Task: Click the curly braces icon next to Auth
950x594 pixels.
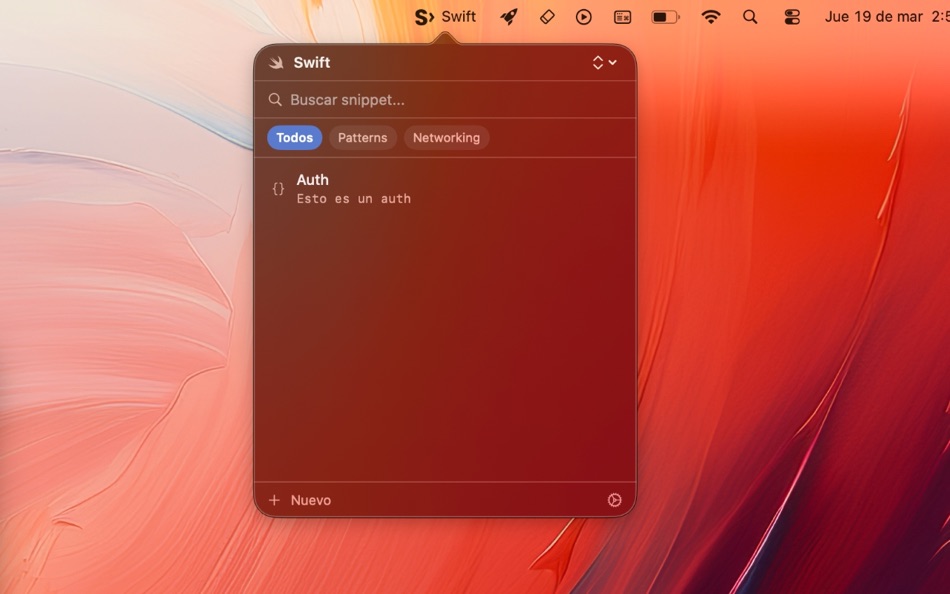Action: (278, 187)
